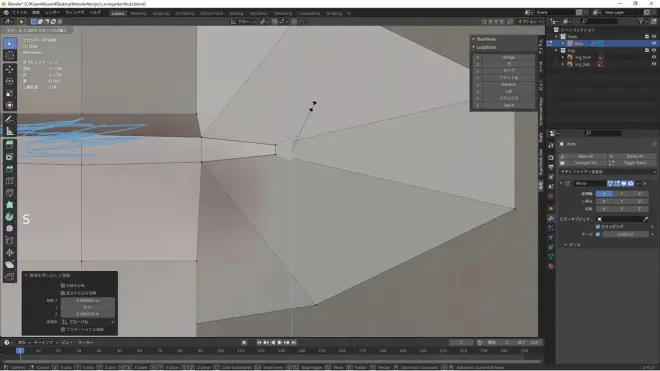Toggle the Merge checkbox in Mirror modifier

pyautogui.click(x=598, y=234)
